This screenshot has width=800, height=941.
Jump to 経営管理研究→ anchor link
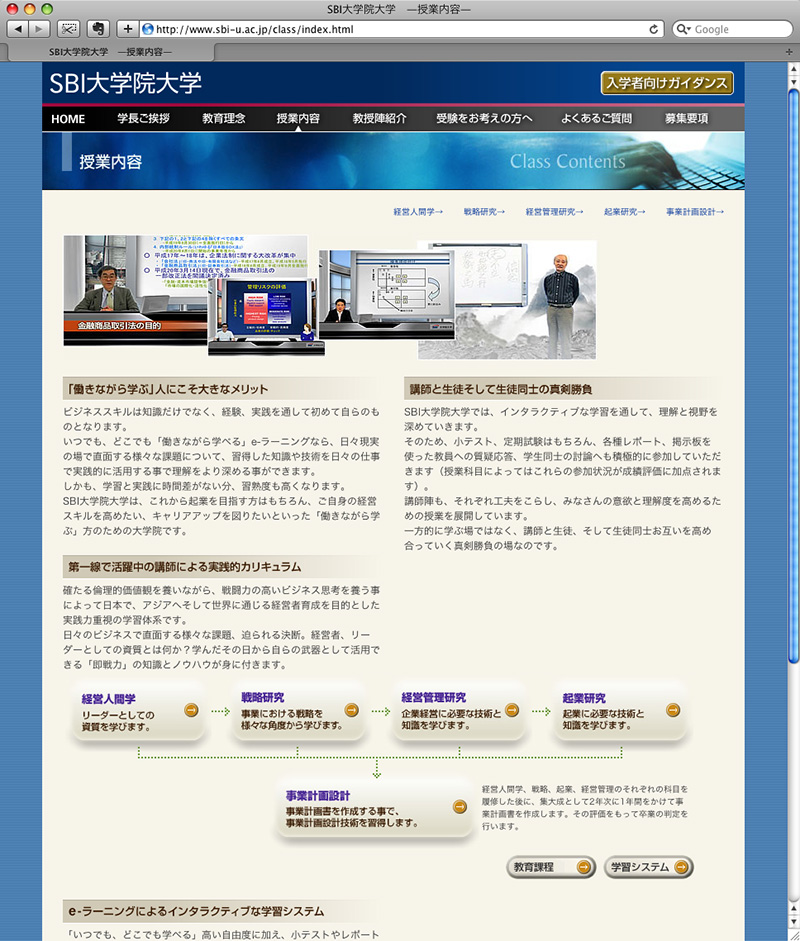(x=555, y=212)
